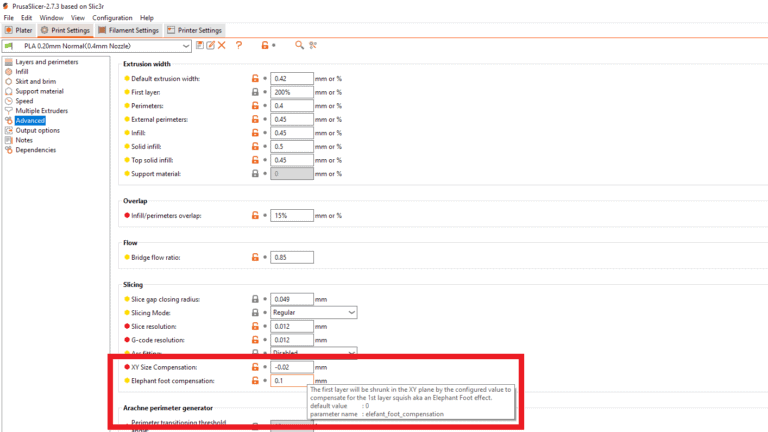Click the compare presets icon

point(313,45)
